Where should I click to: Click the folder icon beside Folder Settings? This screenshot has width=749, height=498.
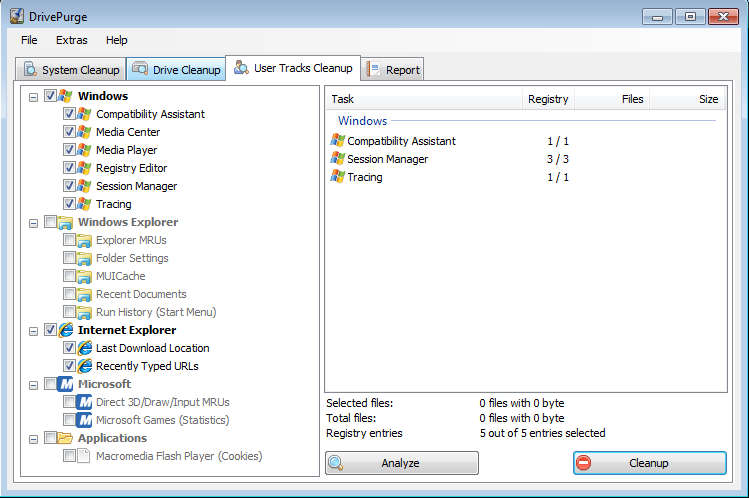pyautogui.click(x=84, y=259)
